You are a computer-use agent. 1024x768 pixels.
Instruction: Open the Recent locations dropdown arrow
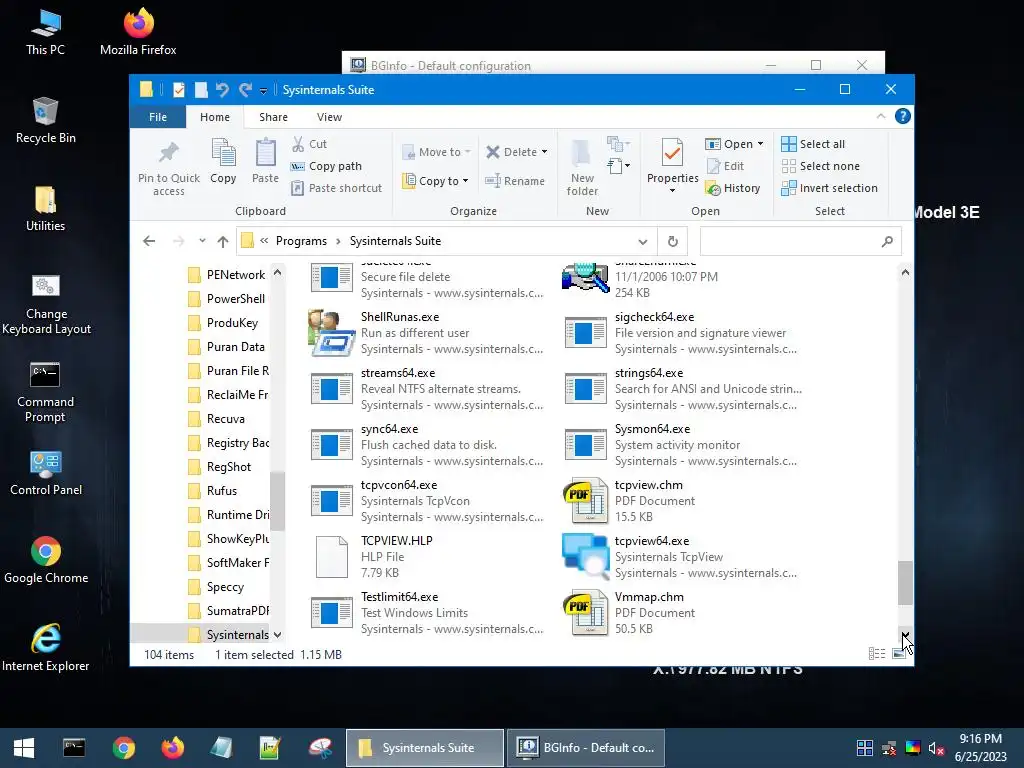pos(202,241)
